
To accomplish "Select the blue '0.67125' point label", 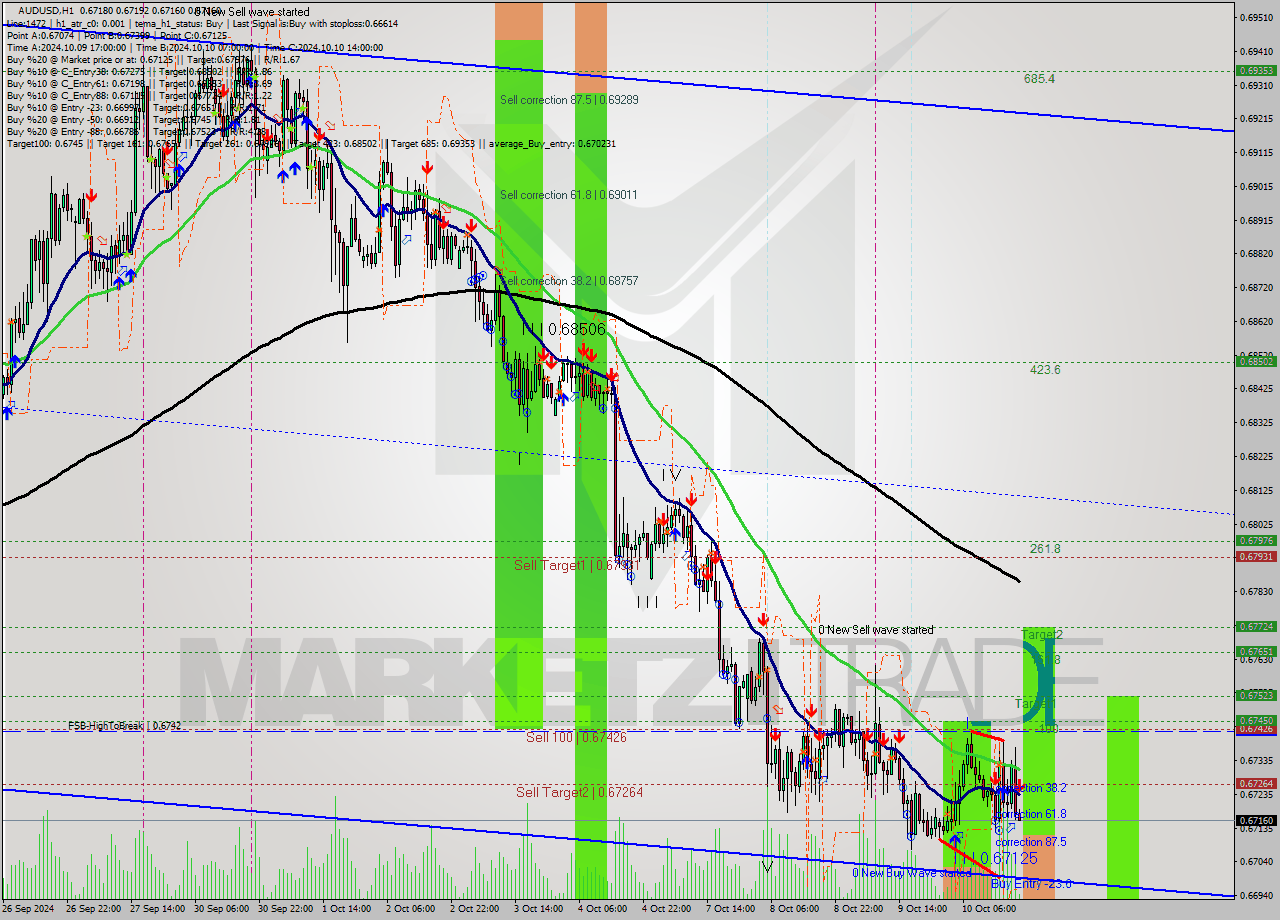I will [1008, 858].
